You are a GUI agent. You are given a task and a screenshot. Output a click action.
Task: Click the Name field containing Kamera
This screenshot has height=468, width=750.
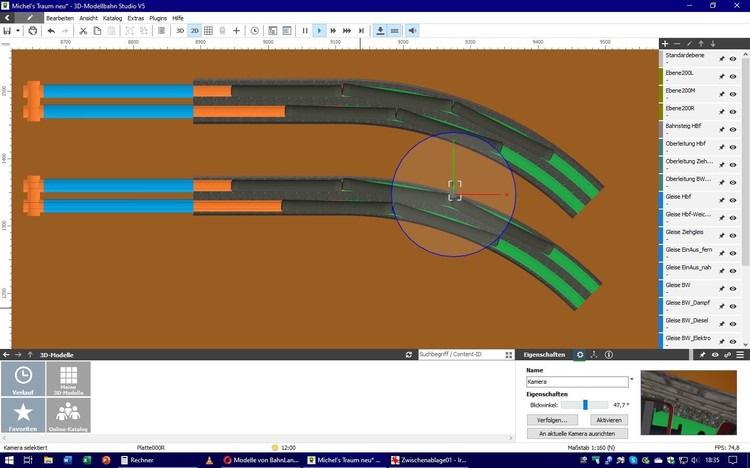(577, 381)
